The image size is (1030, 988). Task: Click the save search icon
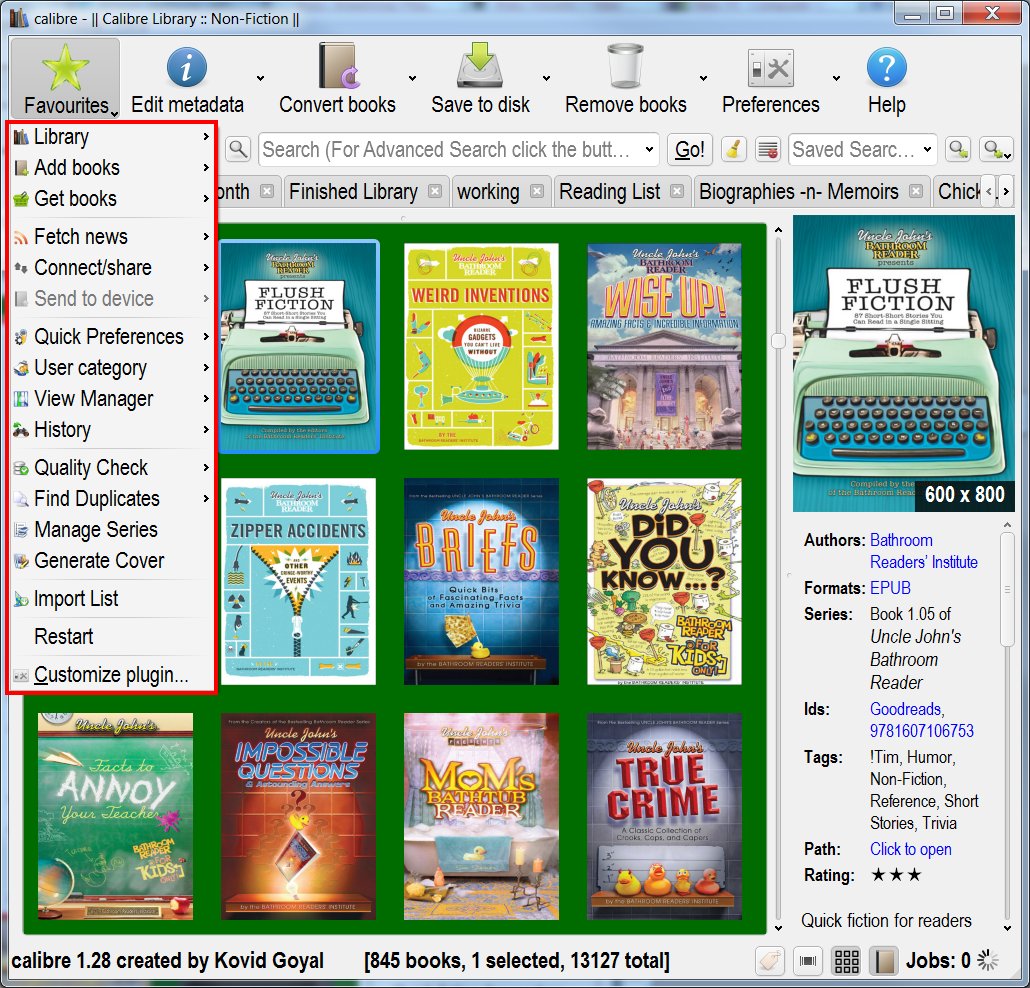pyautogui.click(x=958, y=149)
